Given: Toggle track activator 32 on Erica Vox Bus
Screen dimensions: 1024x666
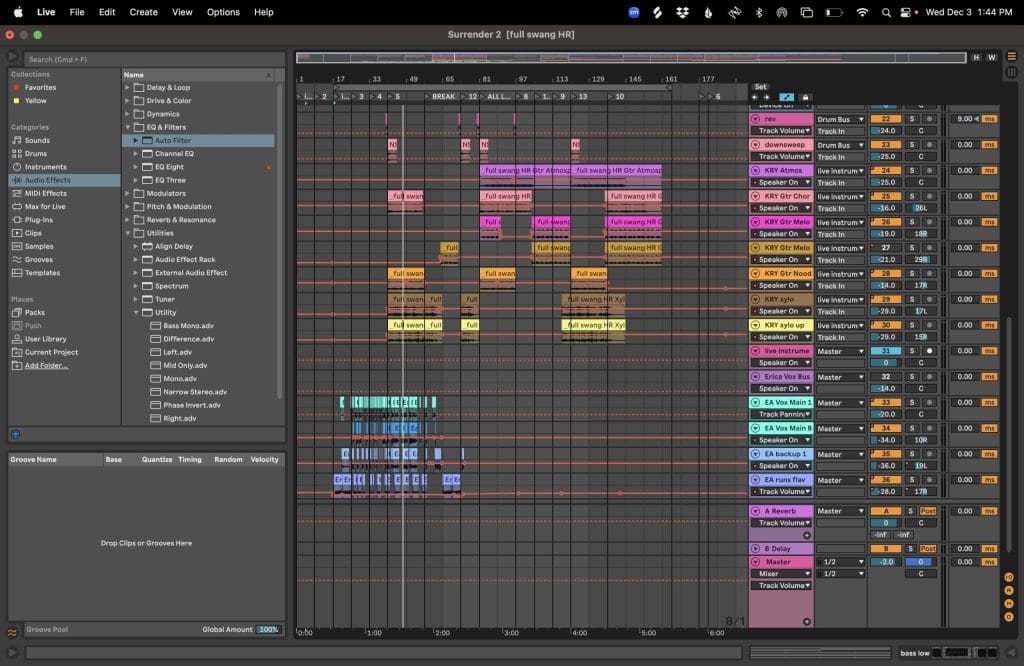Looking at the screenshot, I should [x=885, y=377].
